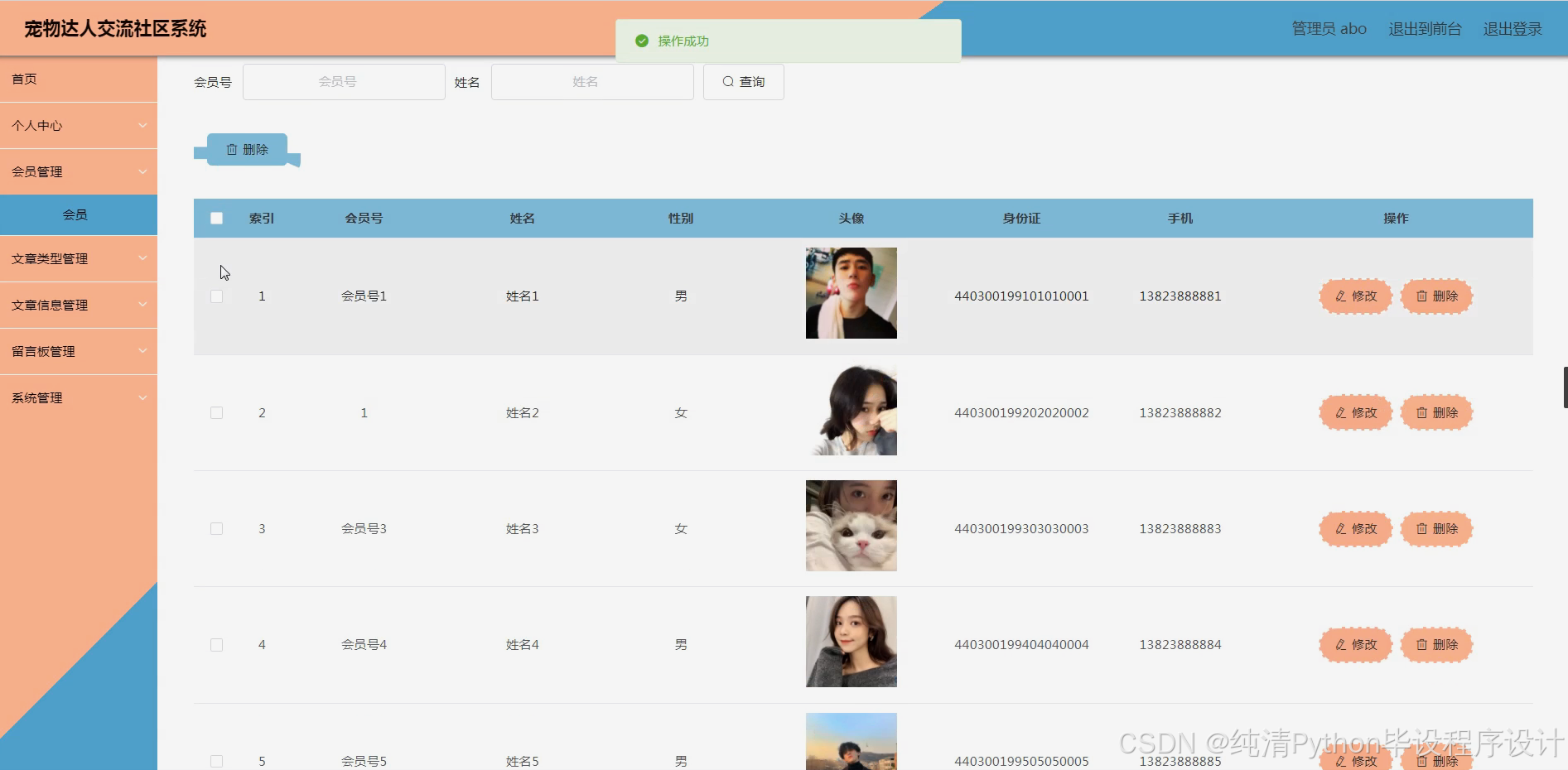The width and height of the screenshot is (1568, 770).
Task: Click trash icon on the top 删除 button
Action: pos(232,150)
